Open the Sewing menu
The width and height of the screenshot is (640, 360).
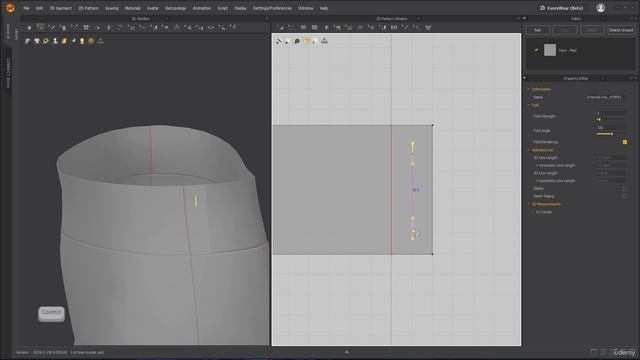(x=111, y=8)
